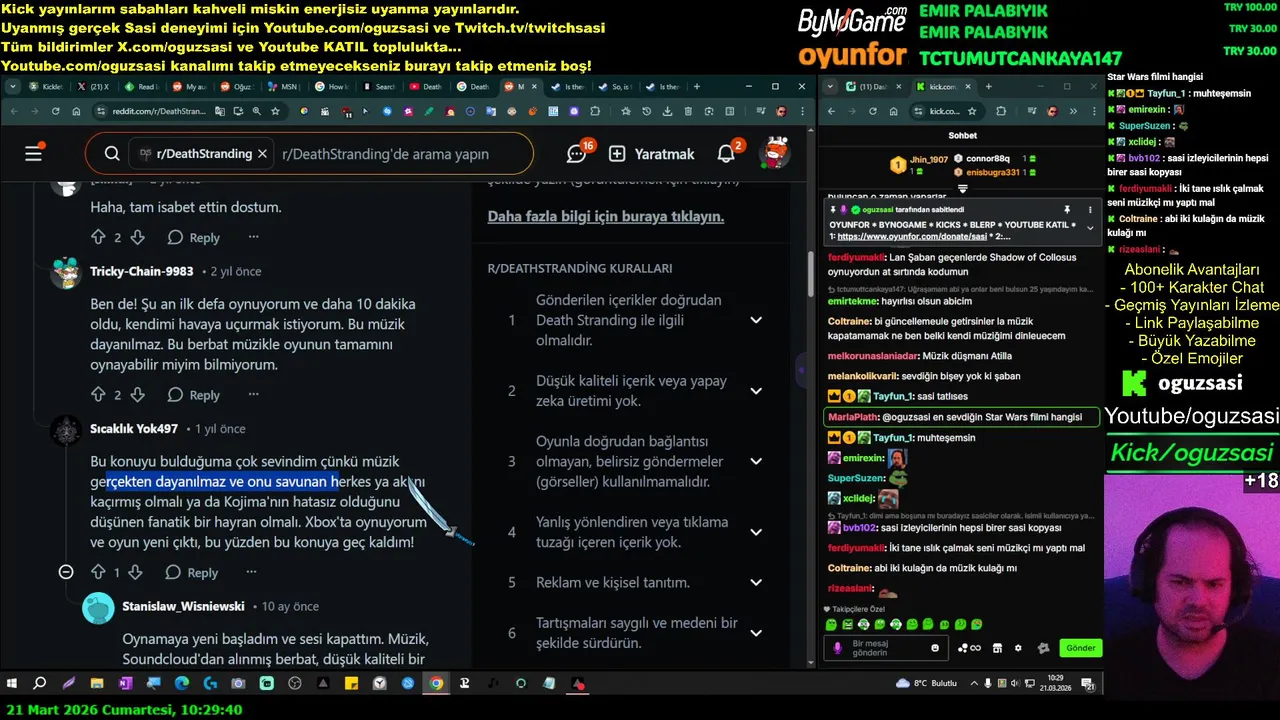Open the Reddit user avatar menu

(x=774, y=153)
